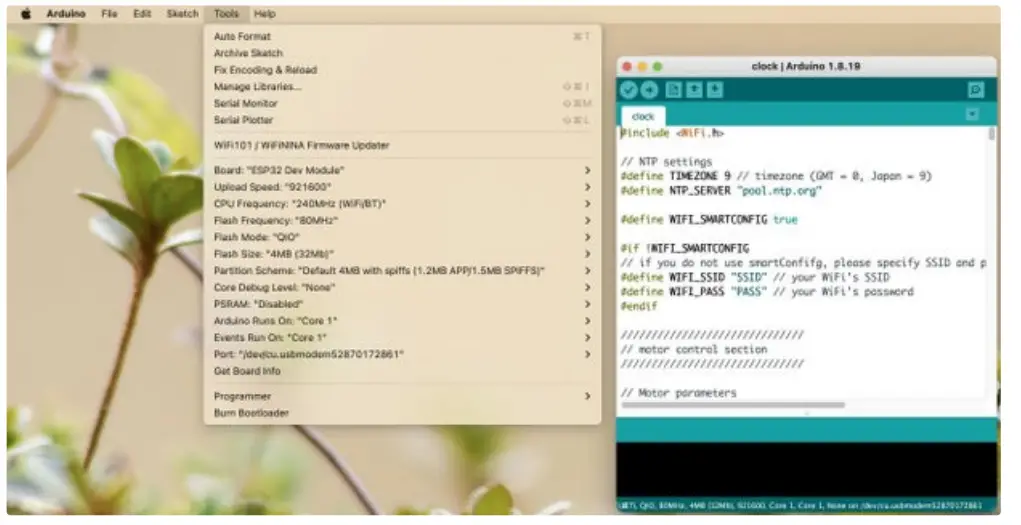This screenshot has height=525, width=1021.
Task: Click the Save sketch toolbar icon
Action: [x=715, y=90]
